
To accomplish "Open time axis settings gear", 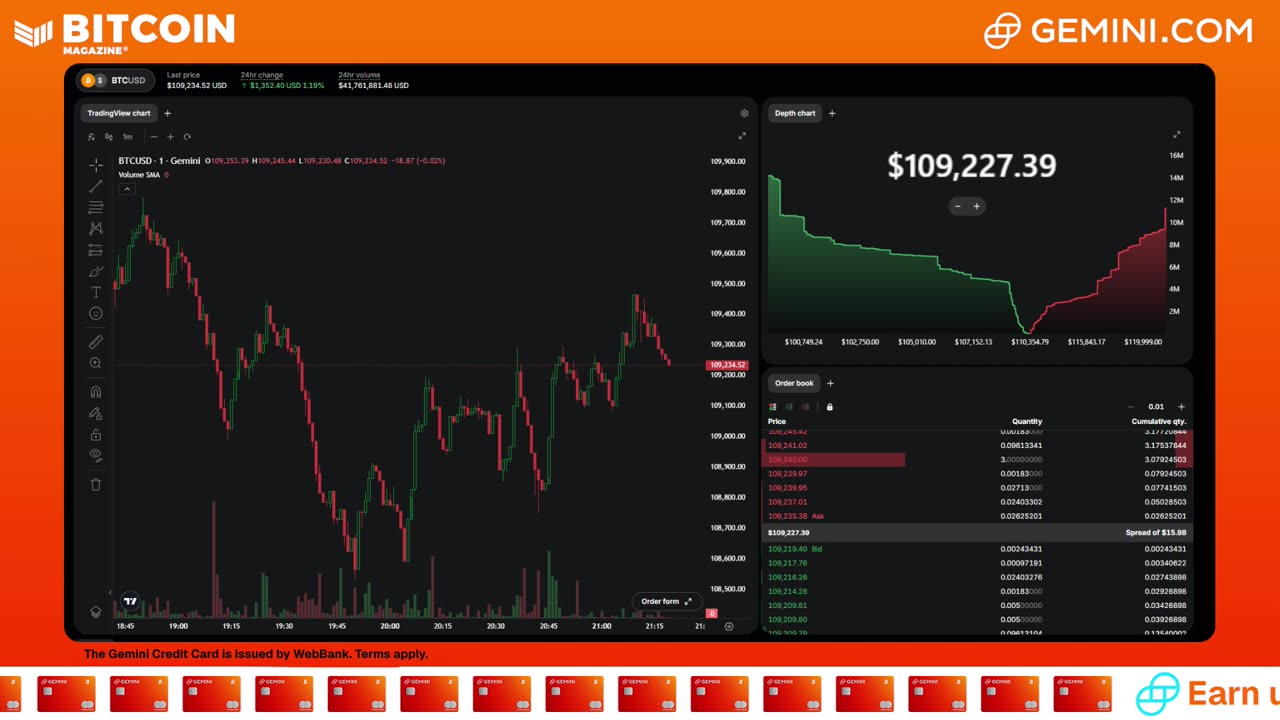I will [x=728, y=626].
